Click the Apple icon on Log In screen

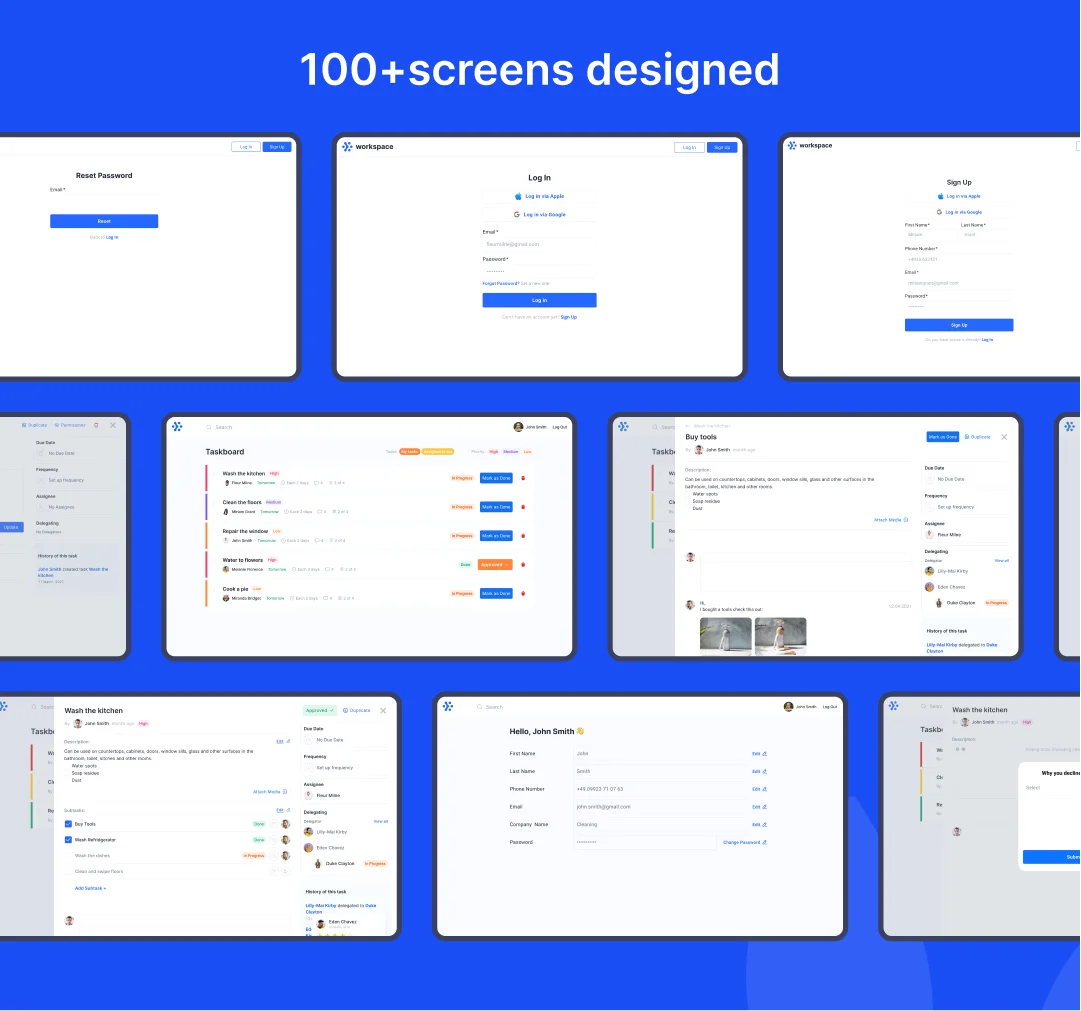[x=518, y=197]
